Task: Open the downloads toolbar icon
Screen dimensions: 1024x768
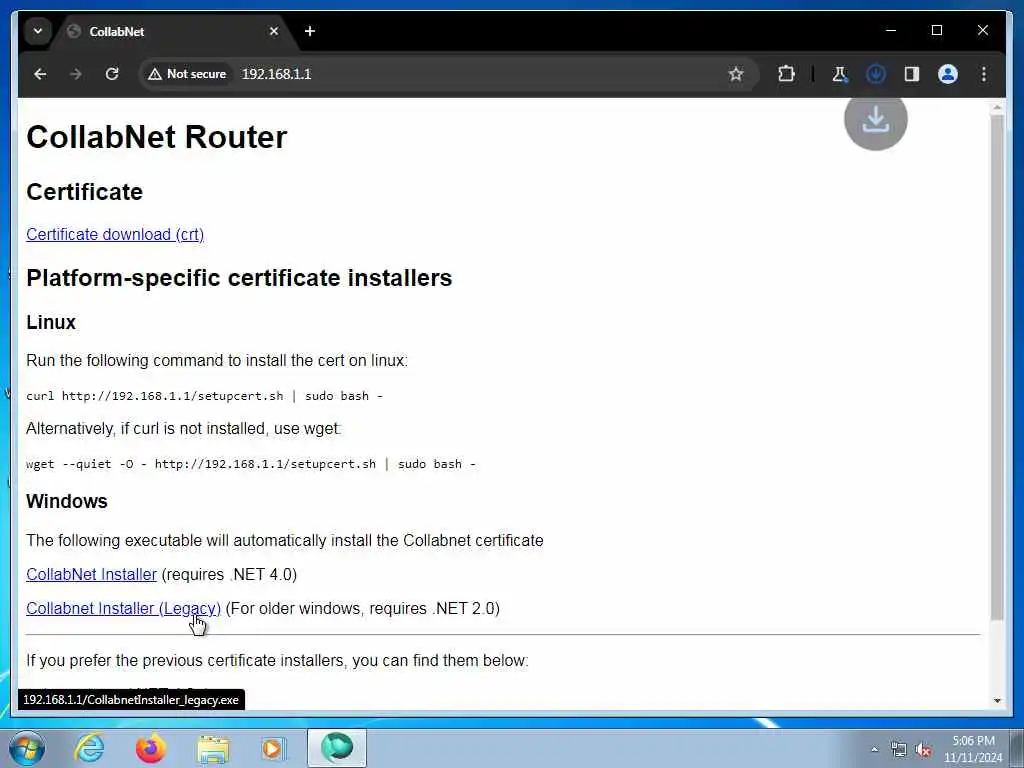Action: coord(876,74)
